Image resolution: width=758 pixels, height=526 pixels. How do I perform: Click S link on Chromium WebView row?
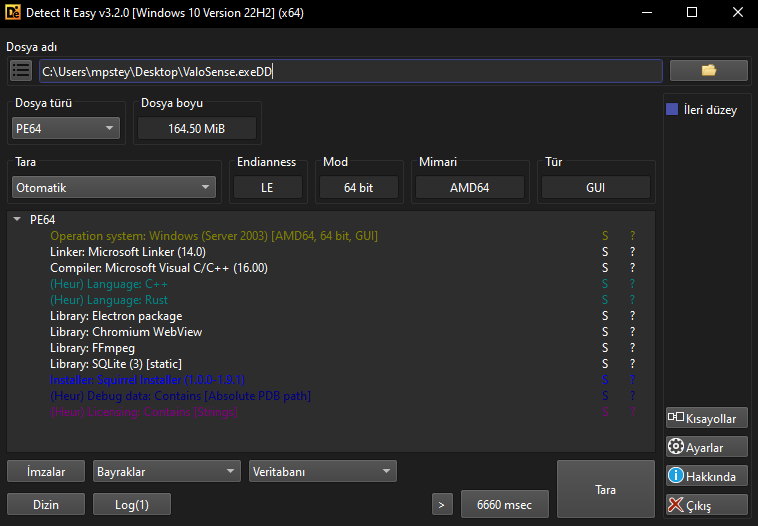tap(605, 332)
